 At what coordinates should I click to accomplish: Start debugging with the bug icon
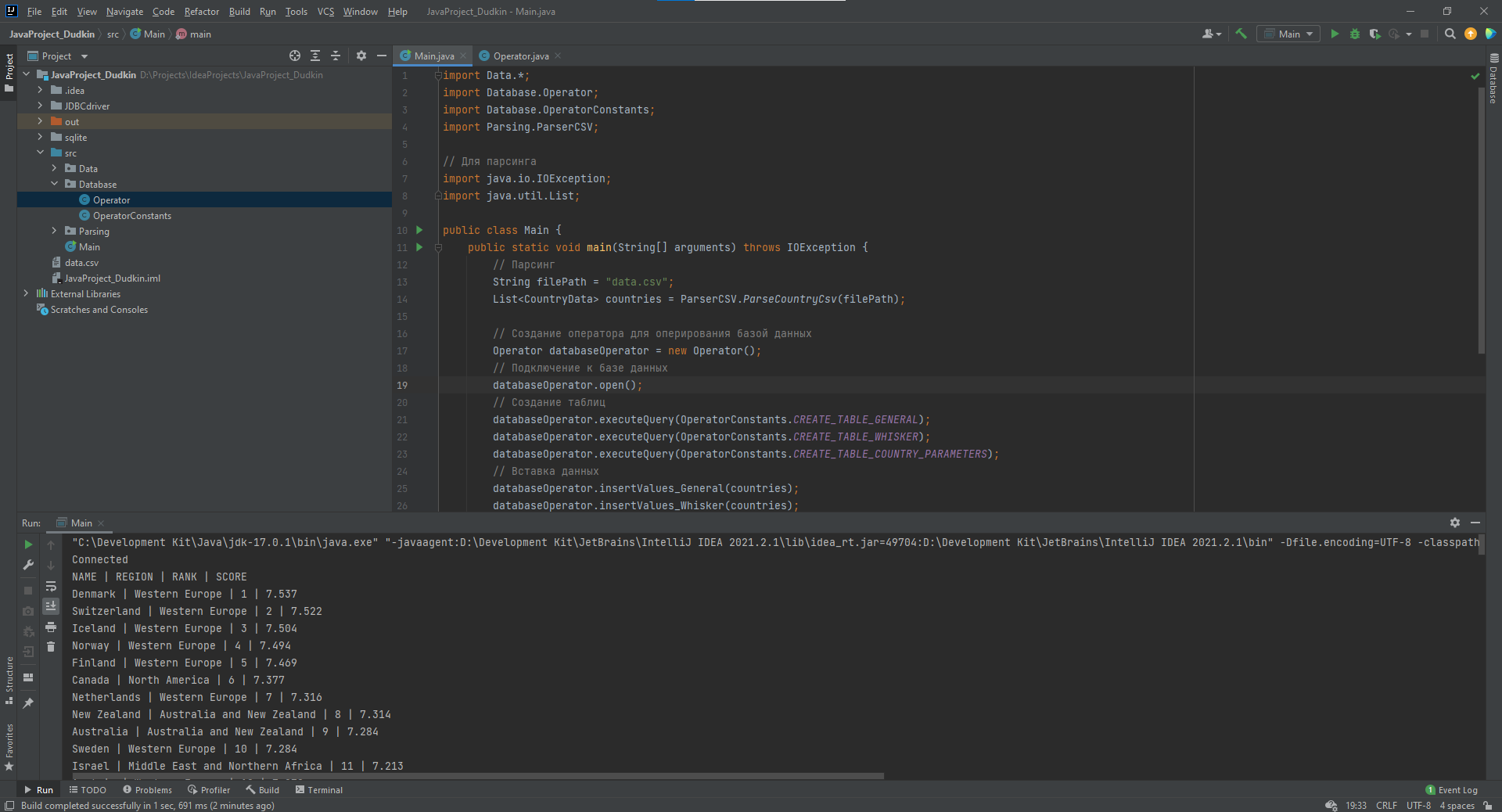pos(1355,34)
